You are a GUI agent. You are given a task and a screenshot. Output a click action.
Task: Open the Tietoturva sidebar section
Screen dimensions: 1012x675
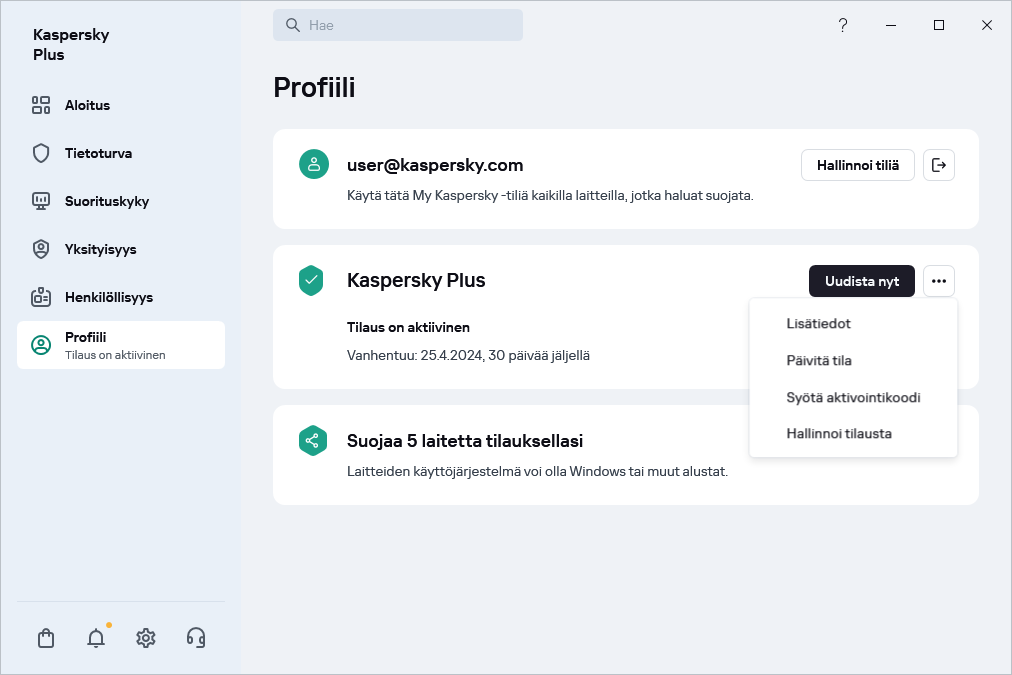pyautogui.click(x=98, y=153)
